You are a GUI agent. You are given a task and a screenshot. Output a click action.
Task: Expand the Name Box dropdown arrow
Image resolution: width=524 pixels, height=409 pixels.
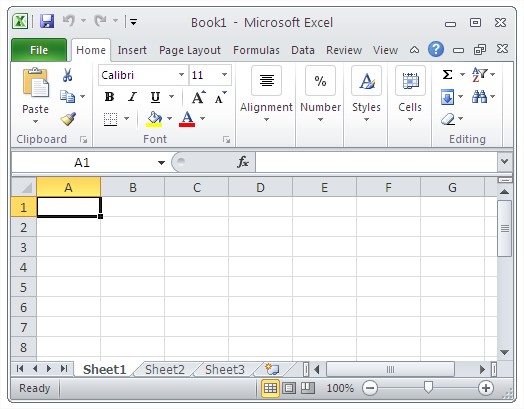pyautogui.click(x=161, y=163)
